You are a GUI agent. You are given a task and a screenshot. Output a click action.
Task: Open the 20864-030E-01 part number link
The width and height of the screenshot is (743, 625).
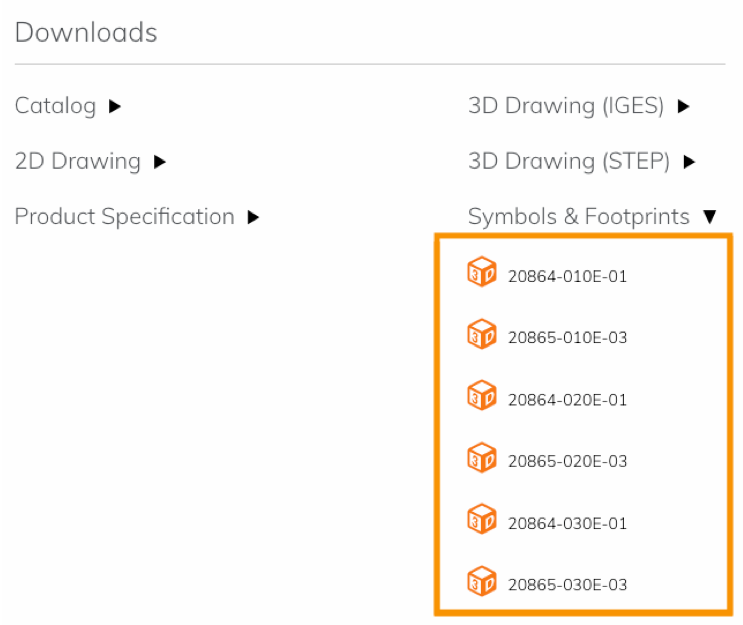(x=567, y=524)
